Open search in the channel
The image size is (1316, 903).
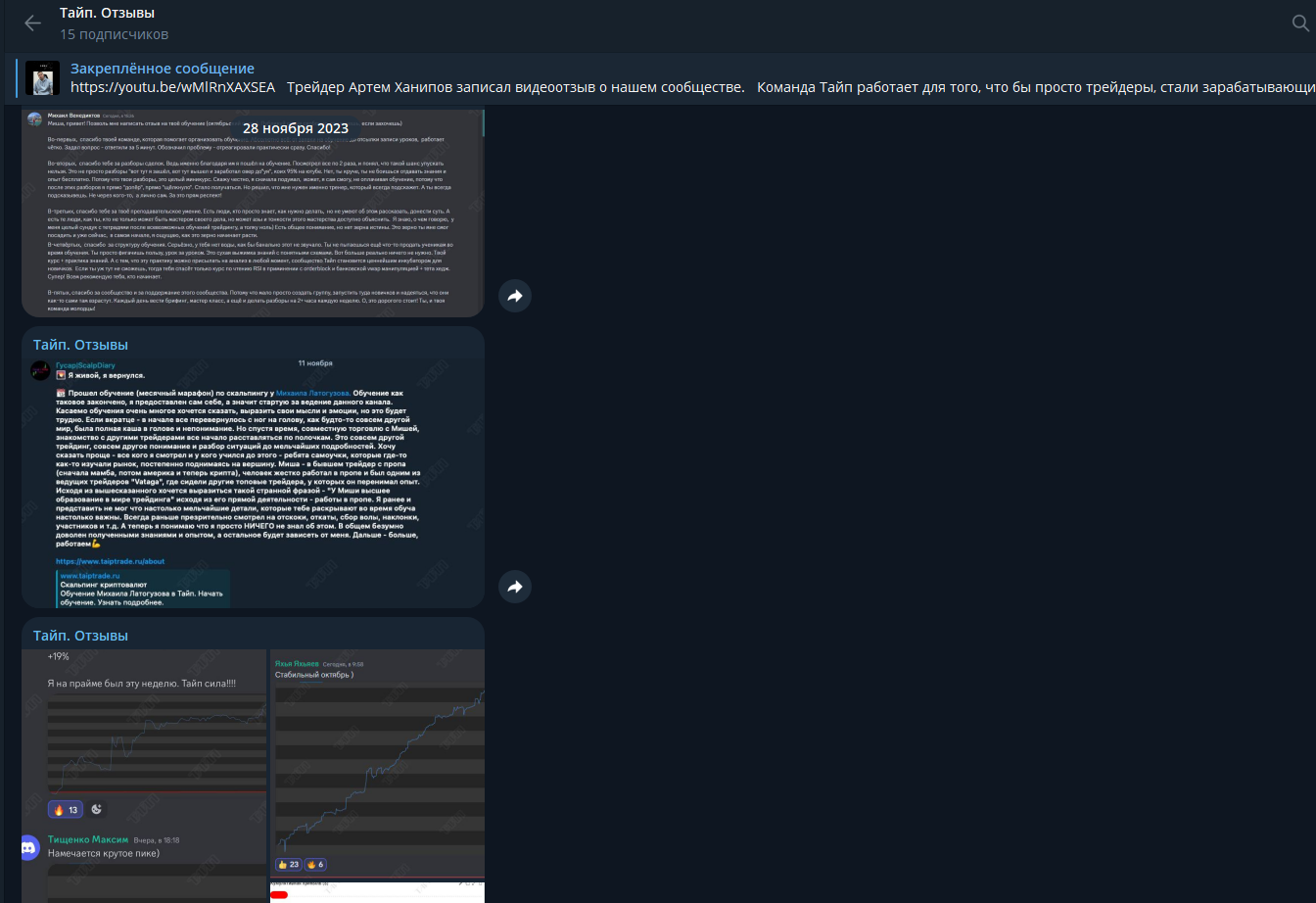point(1302,24)
